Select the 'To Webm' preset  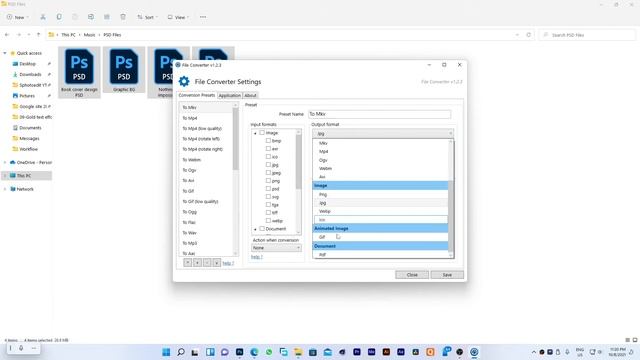pyautogui.click(x=206, y=160)
